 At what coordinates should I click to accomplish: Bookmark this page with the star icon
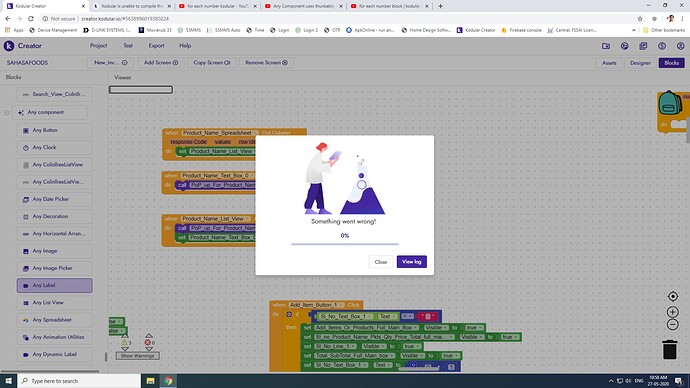tap(640, 18)
